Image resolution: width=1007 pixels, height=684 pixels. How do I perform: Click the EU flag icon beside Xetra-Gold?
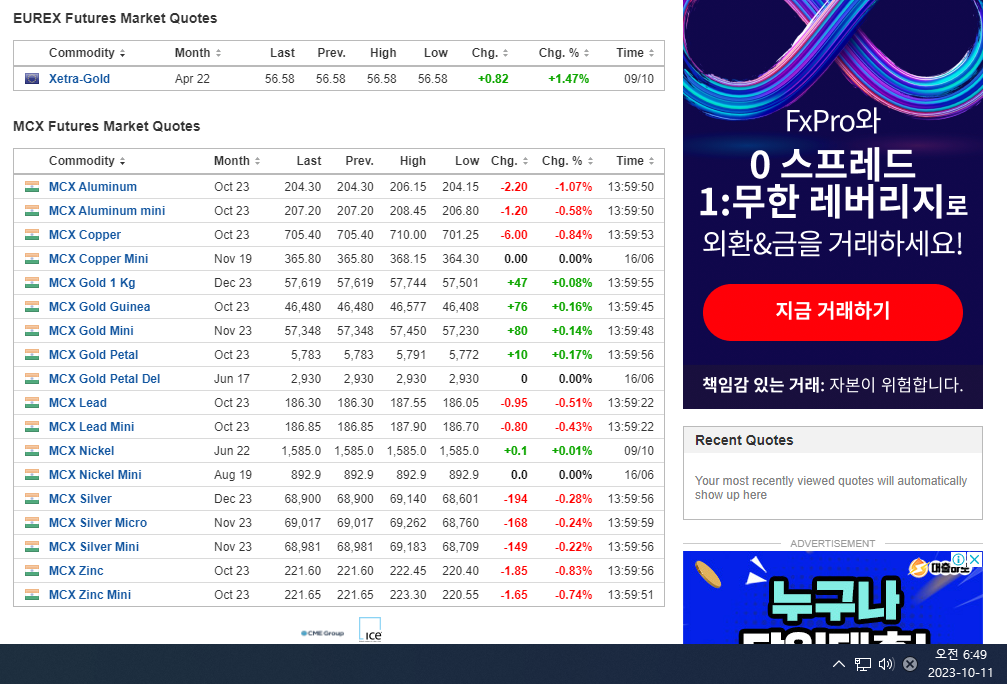[x=31, y=78]
